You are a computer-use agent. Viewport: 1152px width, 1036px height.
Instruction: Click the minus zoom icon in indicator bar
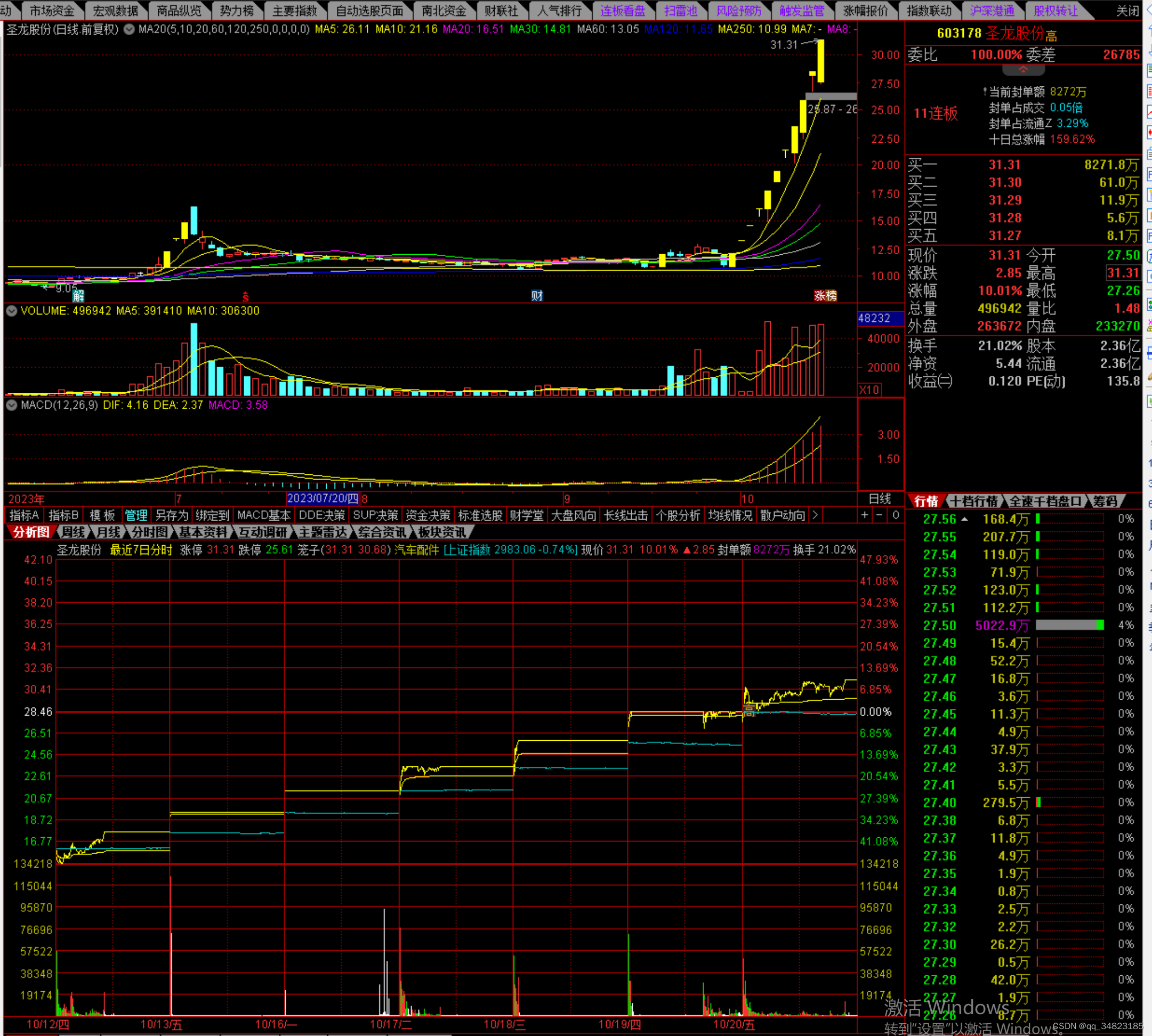(879, 515)
